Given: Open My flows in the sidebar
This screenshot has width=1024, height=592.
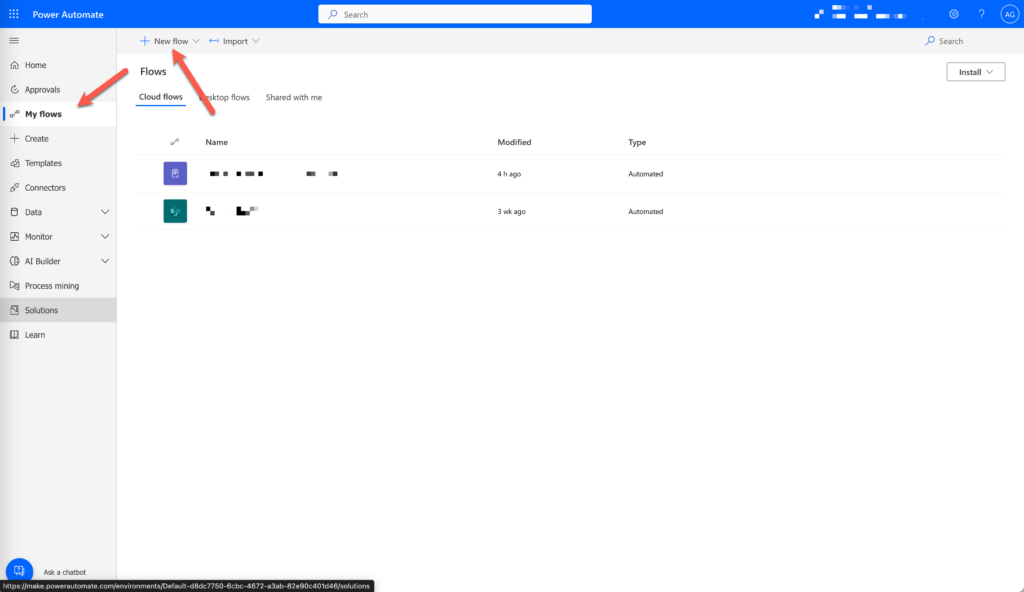Looking at the screenshot, I should click(58, 114).
